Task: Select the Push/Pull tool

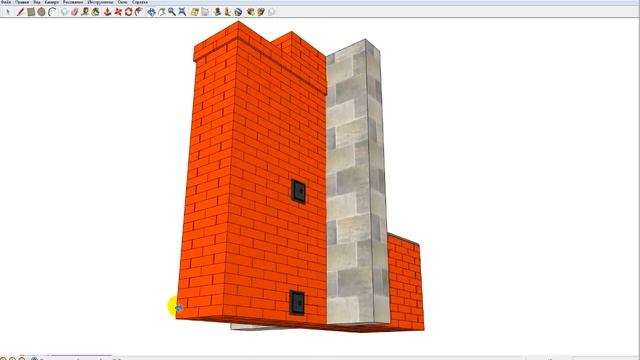Action: pos(107,12)
